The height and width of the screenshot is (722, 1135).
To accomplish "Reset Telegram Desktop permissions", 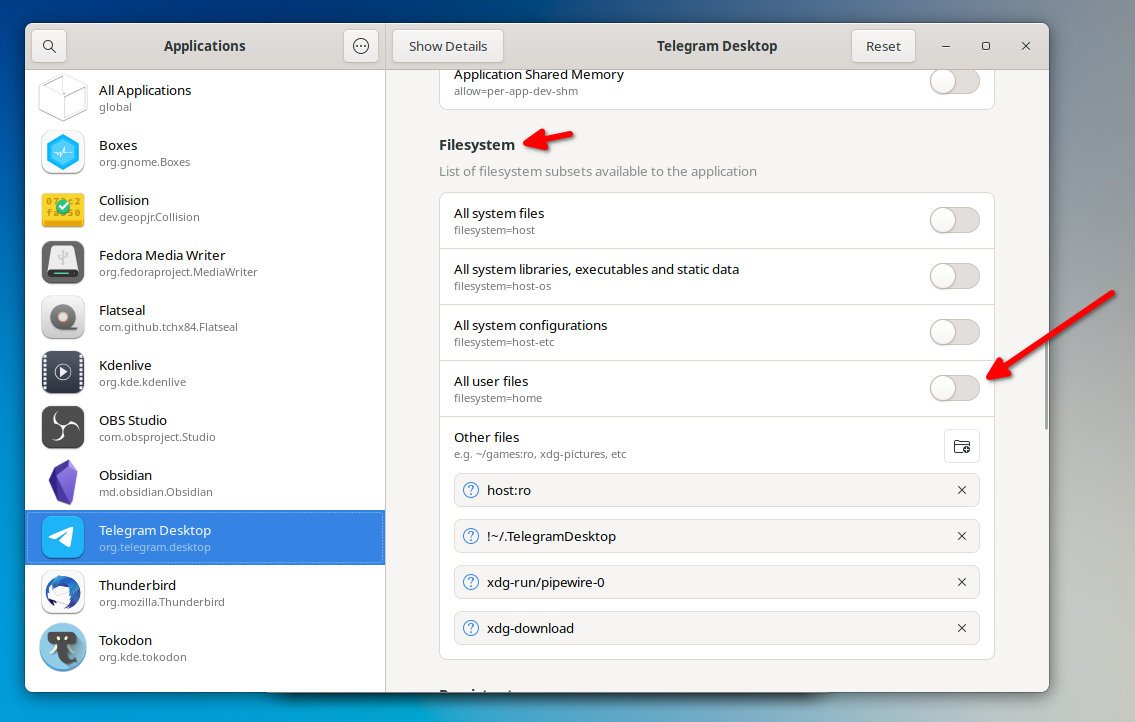I will pos(883,46).
